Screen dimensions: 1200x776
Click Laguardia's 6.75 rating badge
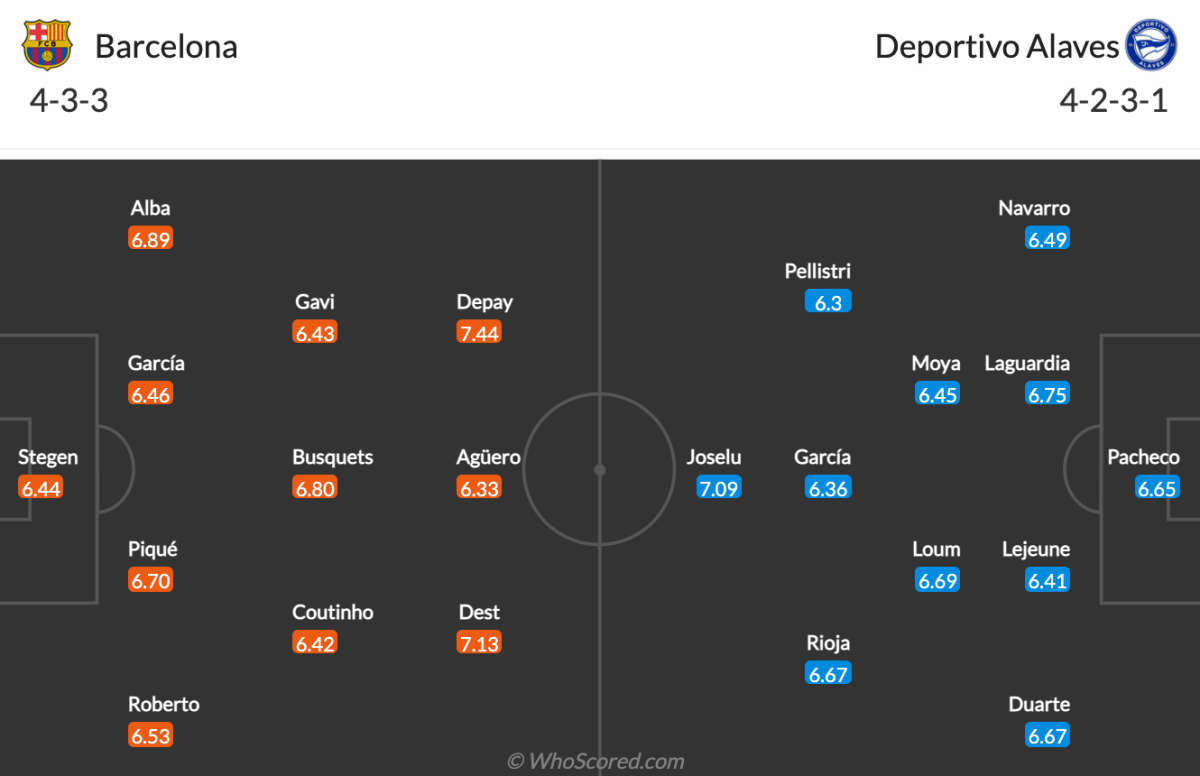pyautogui.click(x=1047, y=394)
